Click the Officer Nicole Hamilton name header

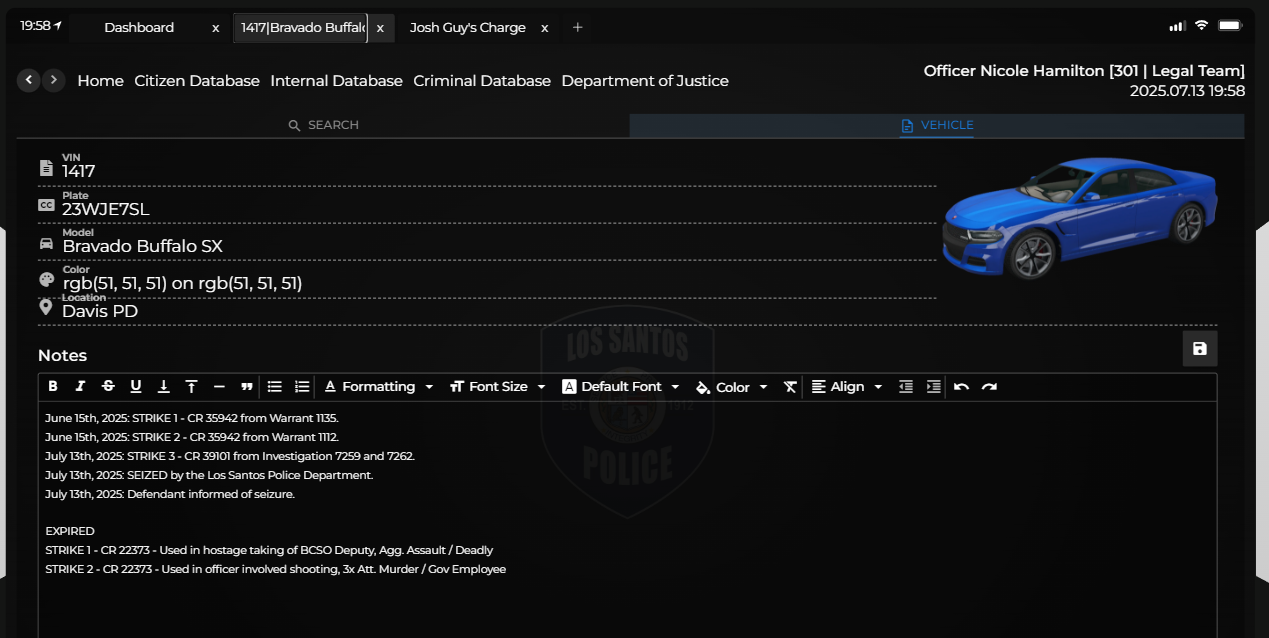[x=1084, y=71]
